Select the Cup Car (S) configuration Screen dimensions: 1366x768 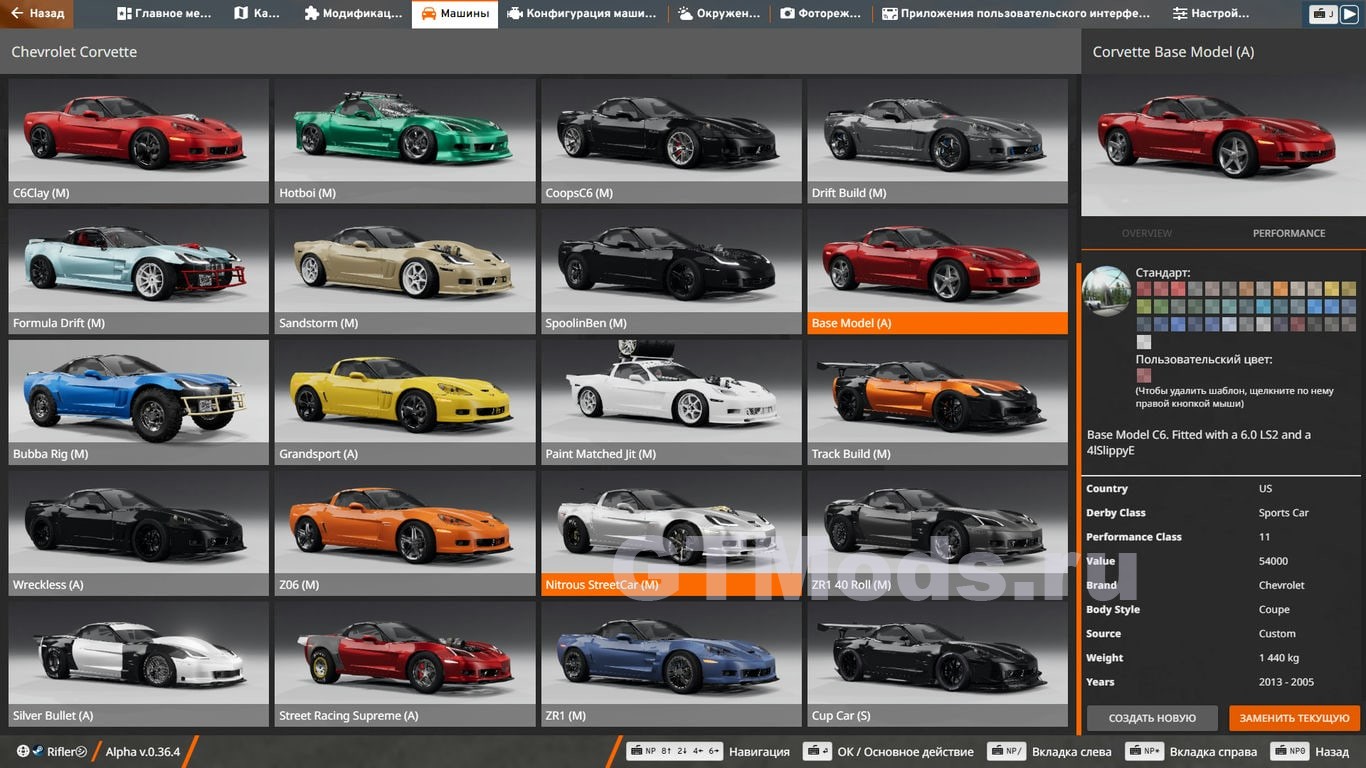[x=938, y=664]
